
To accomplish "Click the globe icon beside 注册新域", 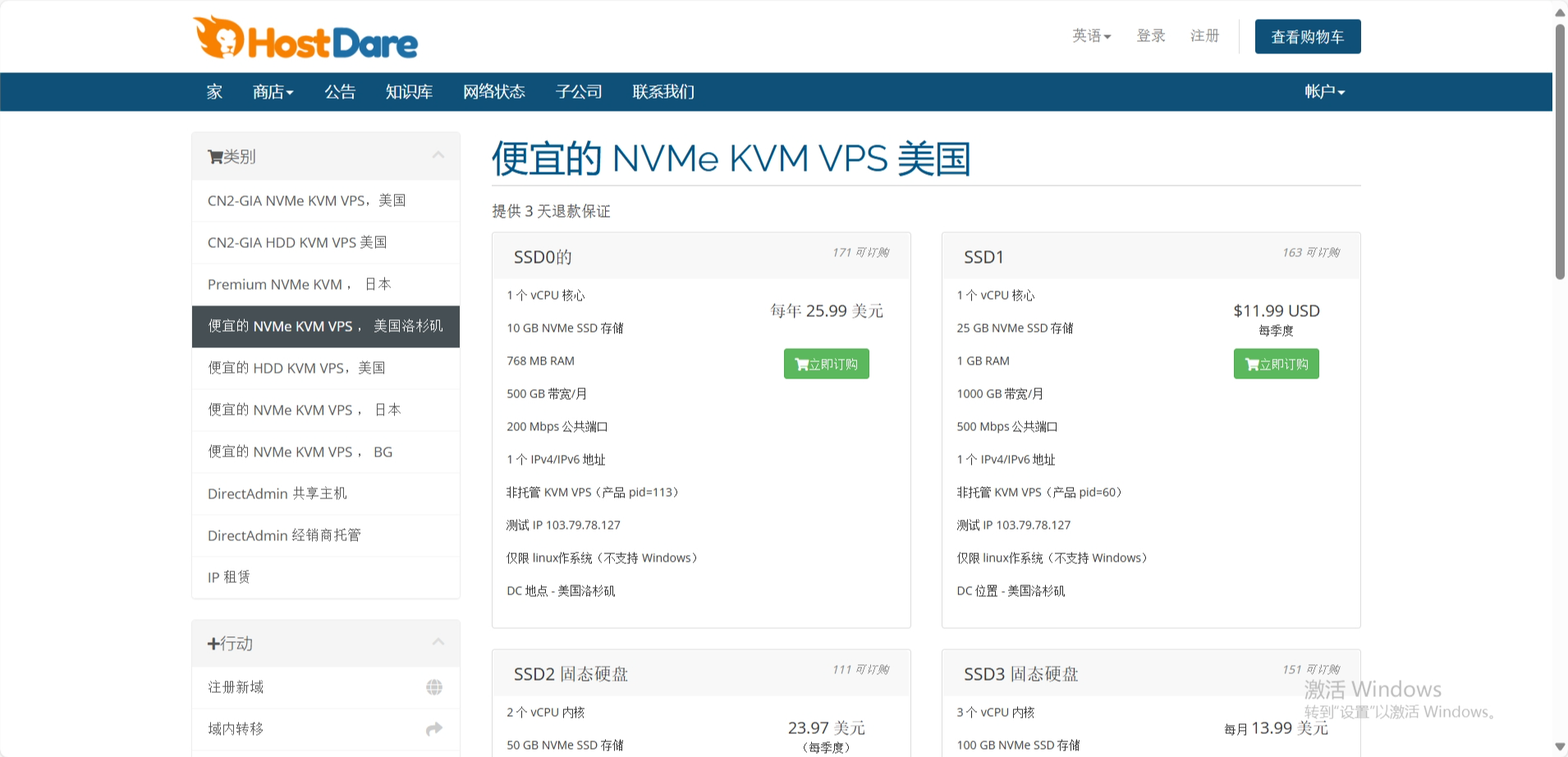I will 434,687.
